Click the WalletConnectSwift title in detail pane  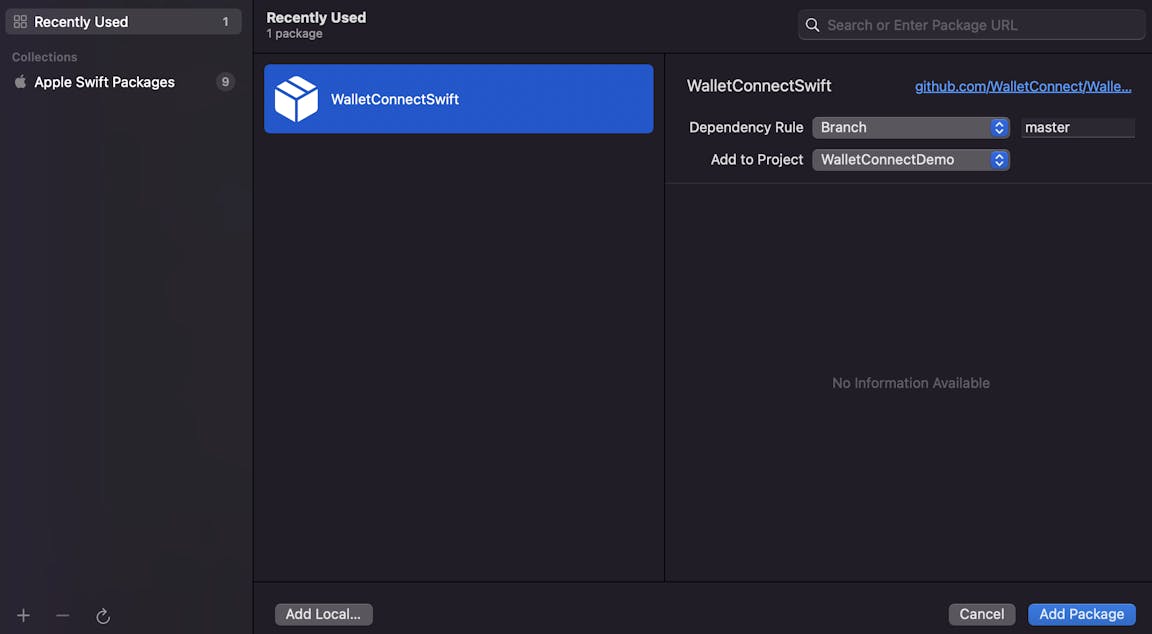[759, 86]
